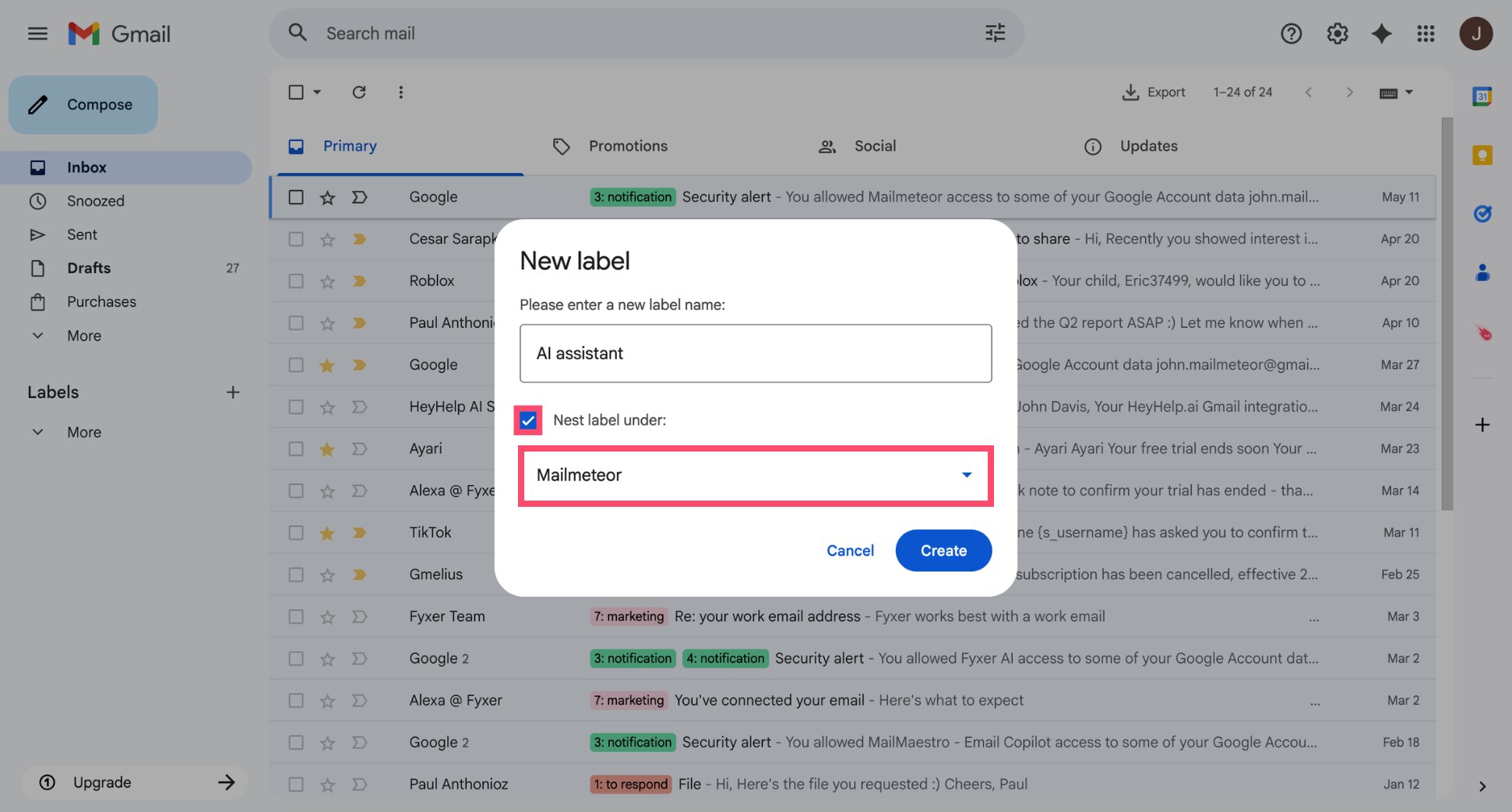Mark Cesar Sarapk email importance marker

coord(359,239)
